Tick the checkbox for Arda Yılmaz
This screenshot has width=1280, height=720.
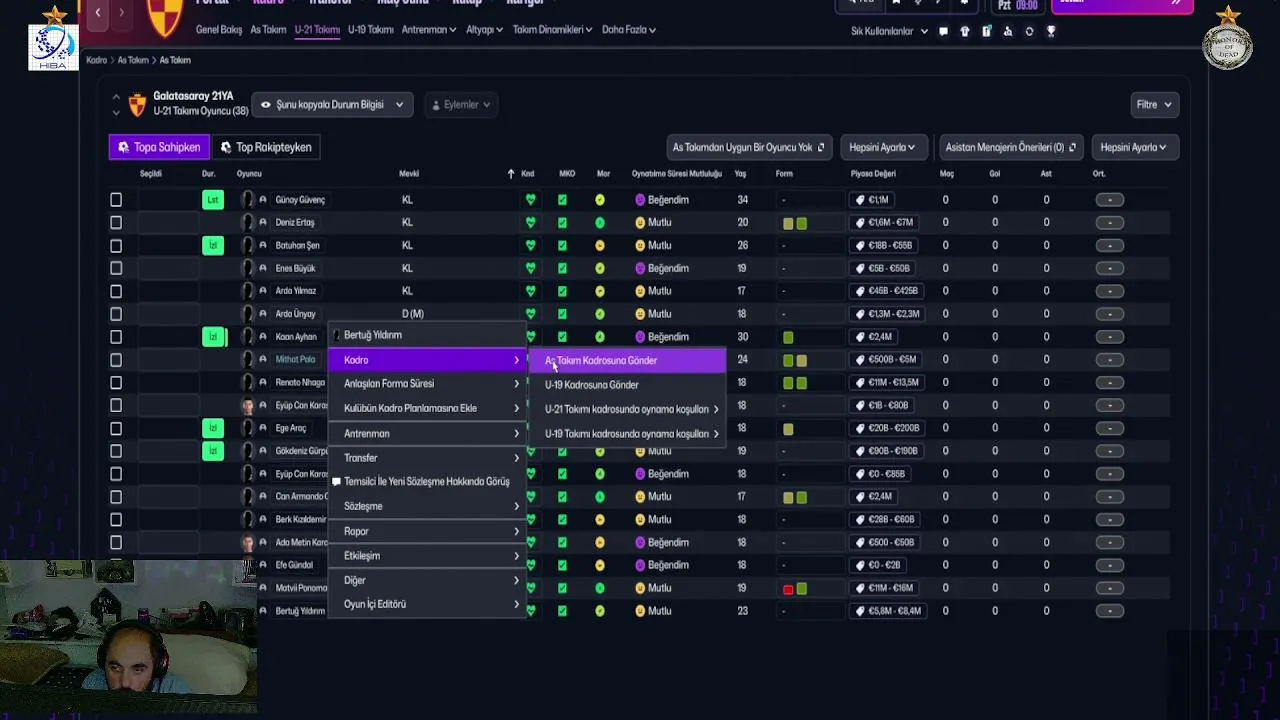click(x=116, y=291)
